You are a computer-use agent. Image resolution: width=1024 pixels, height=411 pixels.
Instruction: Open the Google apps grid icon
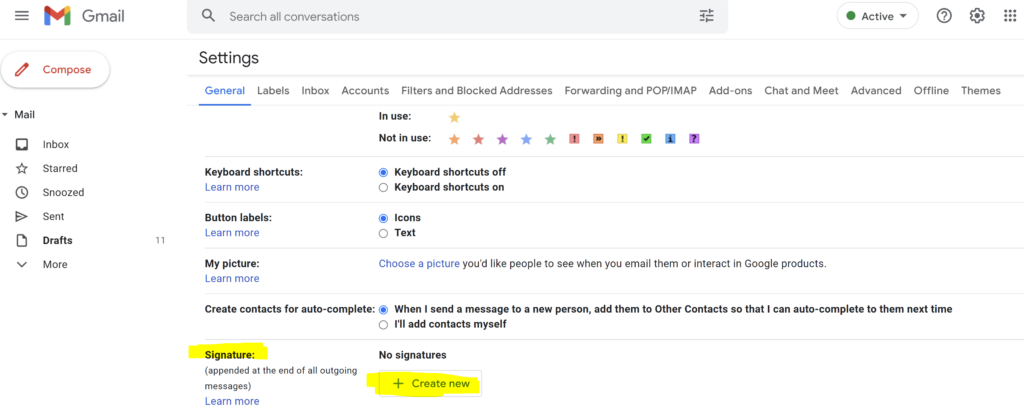pyautogui.click(x=1009, y=16)
